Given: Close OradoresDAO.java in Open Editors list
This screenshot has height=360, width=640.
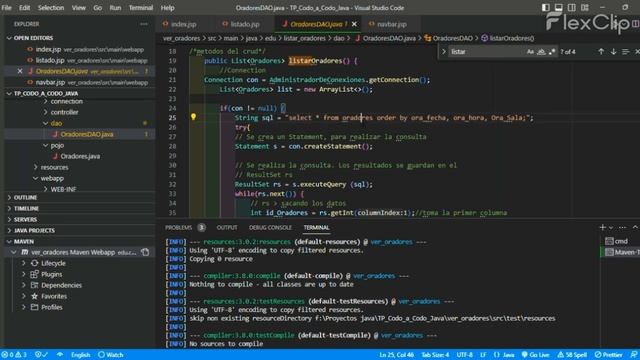Looking at the screenshot, I should point(20,71).
